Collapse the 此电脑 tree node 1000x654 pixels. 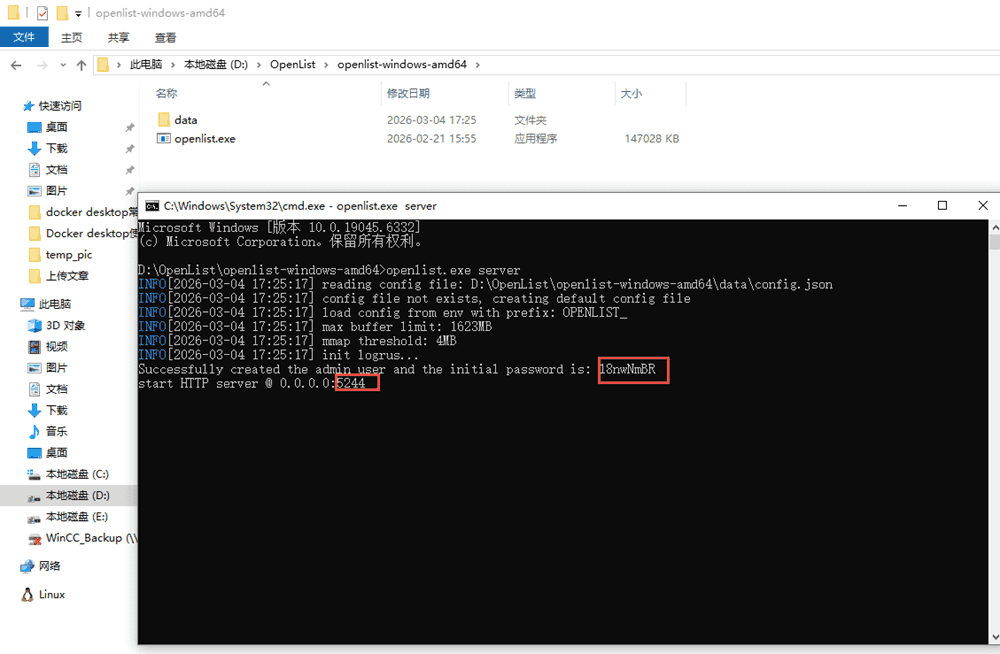click(x=11, y=304)
